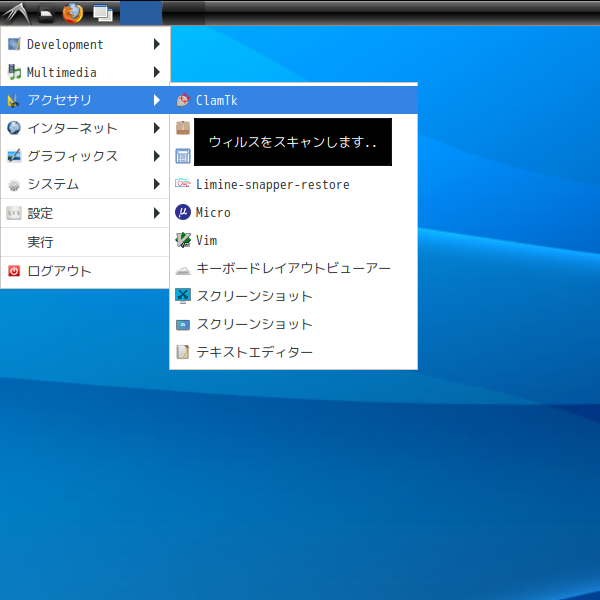Expand the Development submenu

[85, 44]
